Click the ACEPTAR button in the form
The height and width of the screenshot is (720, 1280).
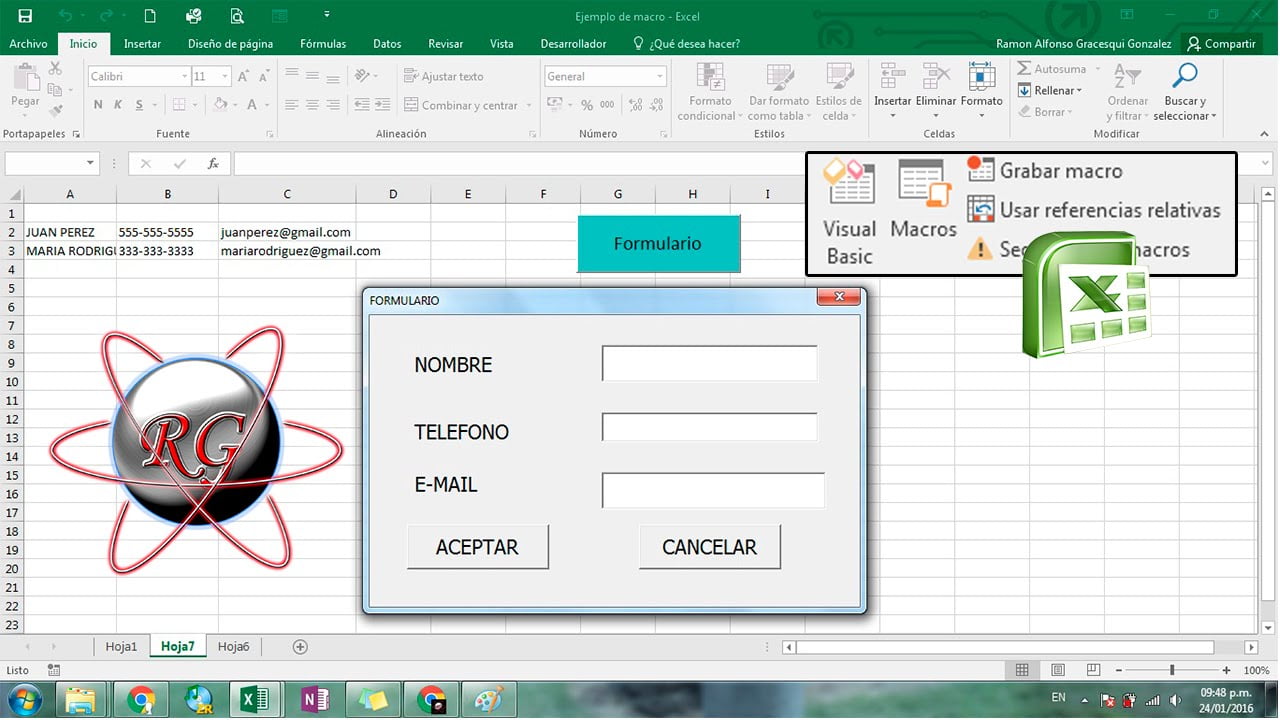pos(477,547)
